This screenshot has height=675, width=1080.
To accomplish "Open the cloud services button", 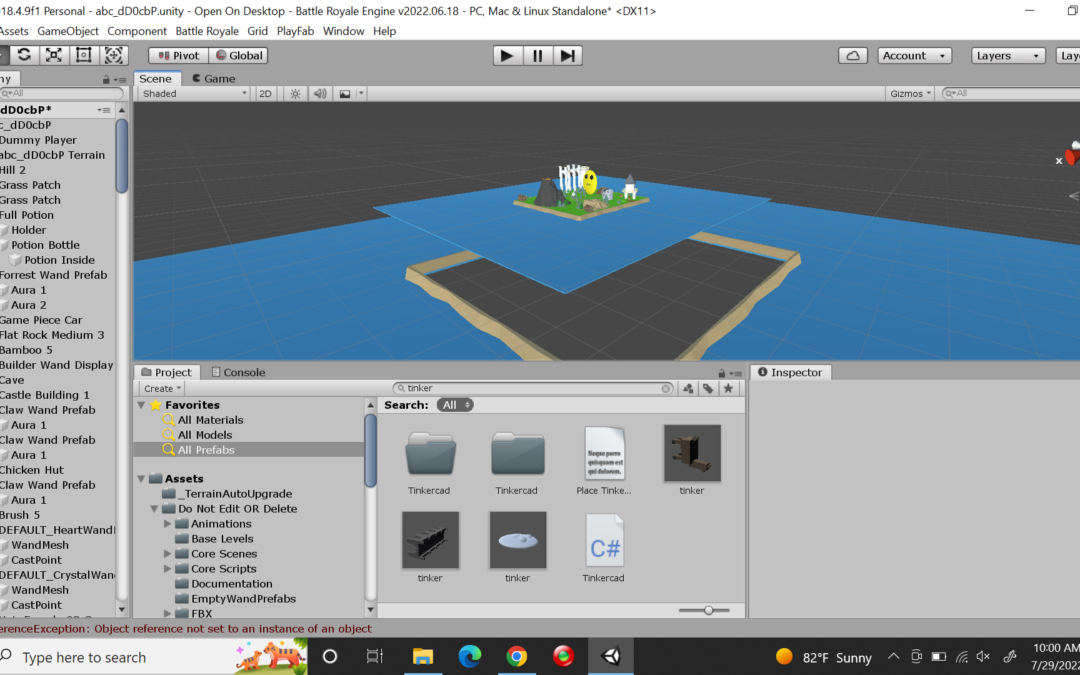I will (853, 56).
